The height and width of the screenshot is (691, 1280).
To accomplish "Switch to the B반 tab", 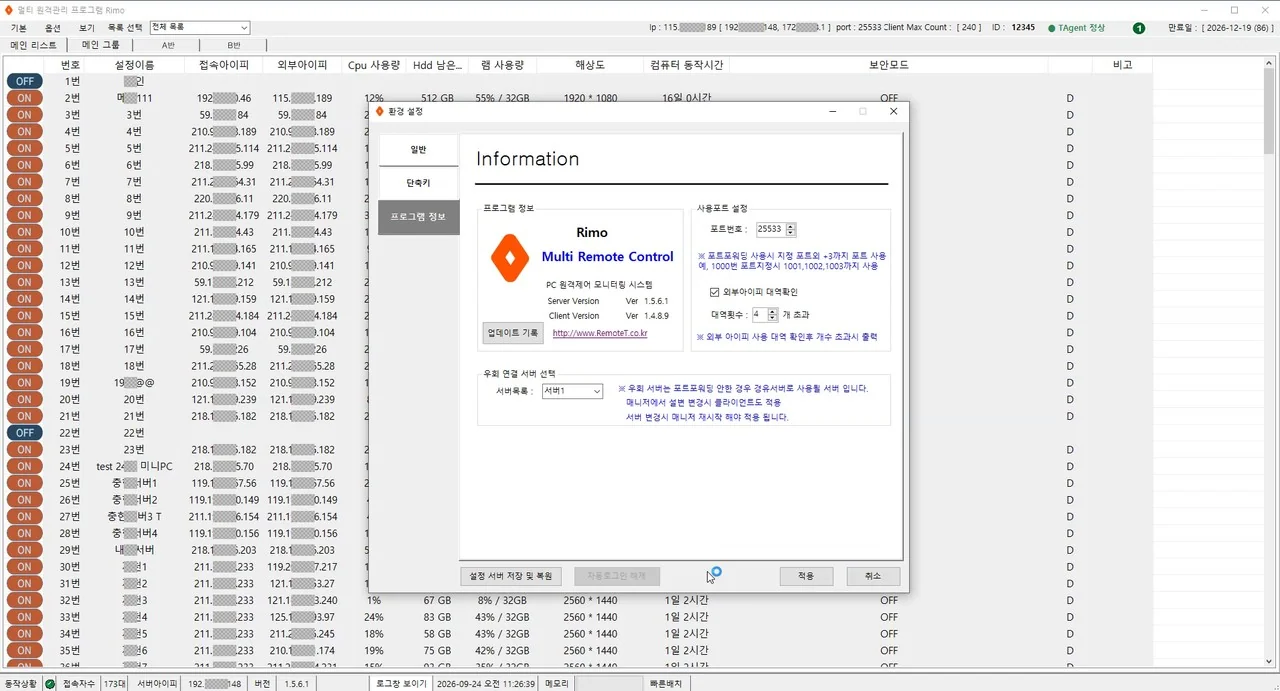I will (234, 45).
